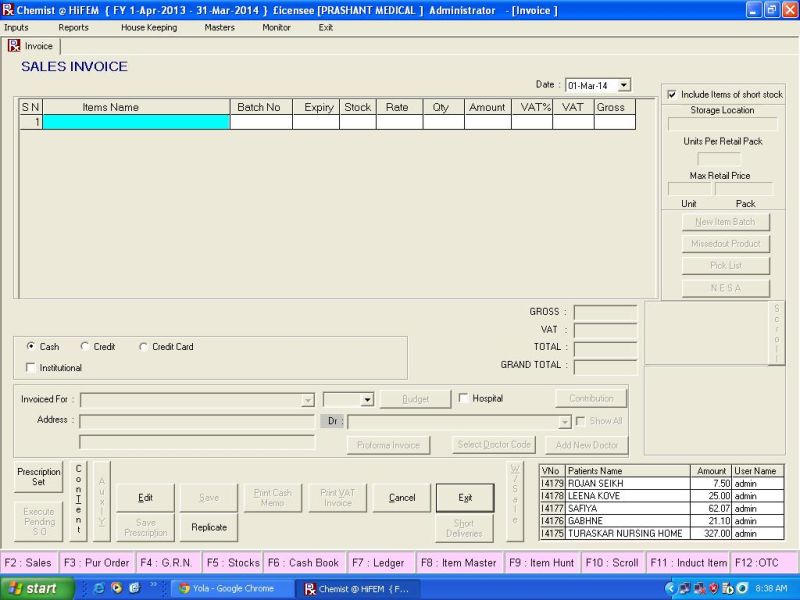Select the Credit payment option

pyautogui.click(x=85, y=346)
